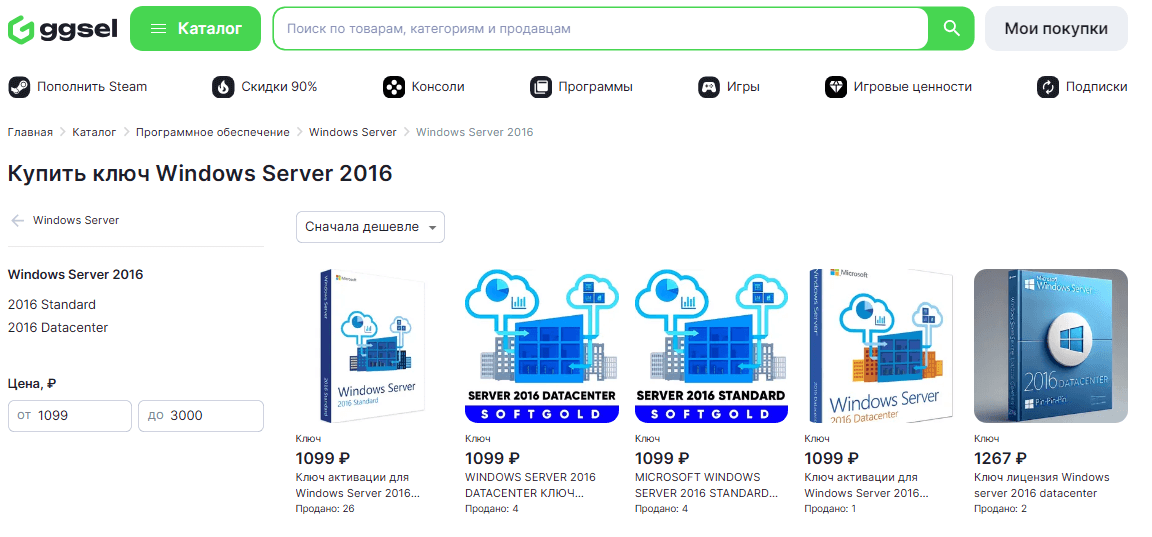Navigate to Windows Server breadcrumb
Screen dimensions: 1152x537
point(353,132)
